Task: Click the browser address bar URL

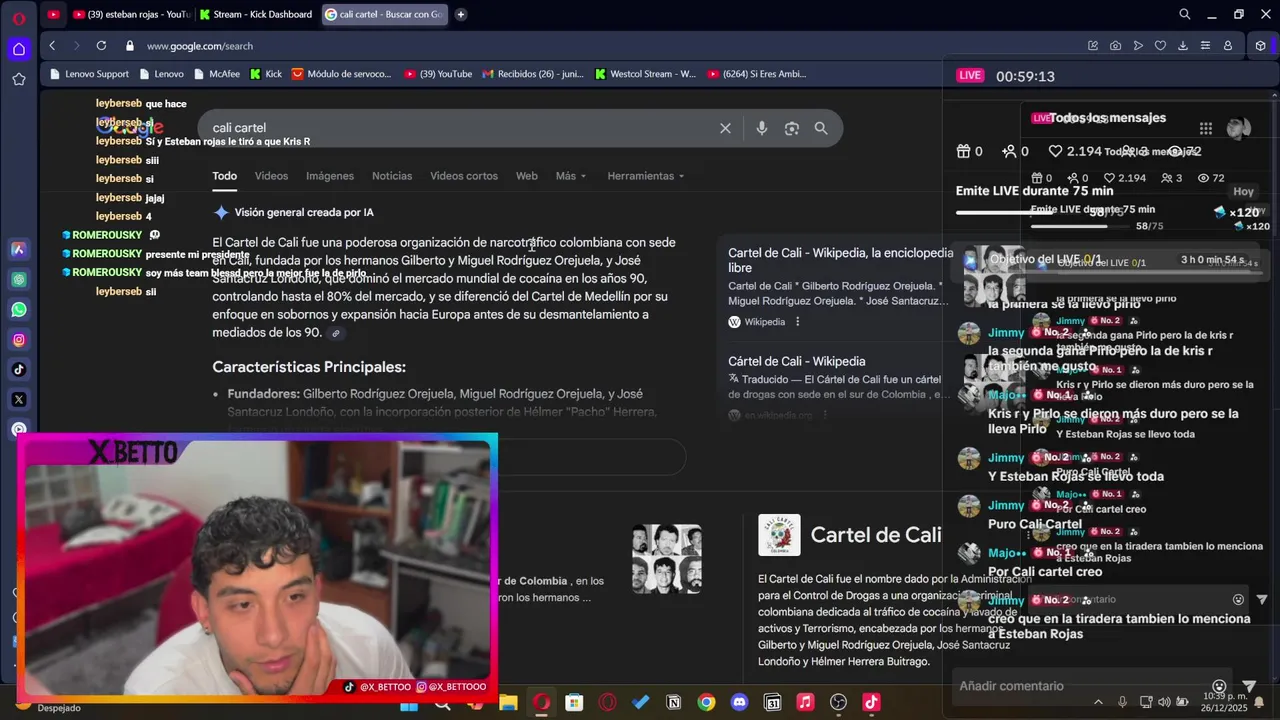Action: pos(200,46)
